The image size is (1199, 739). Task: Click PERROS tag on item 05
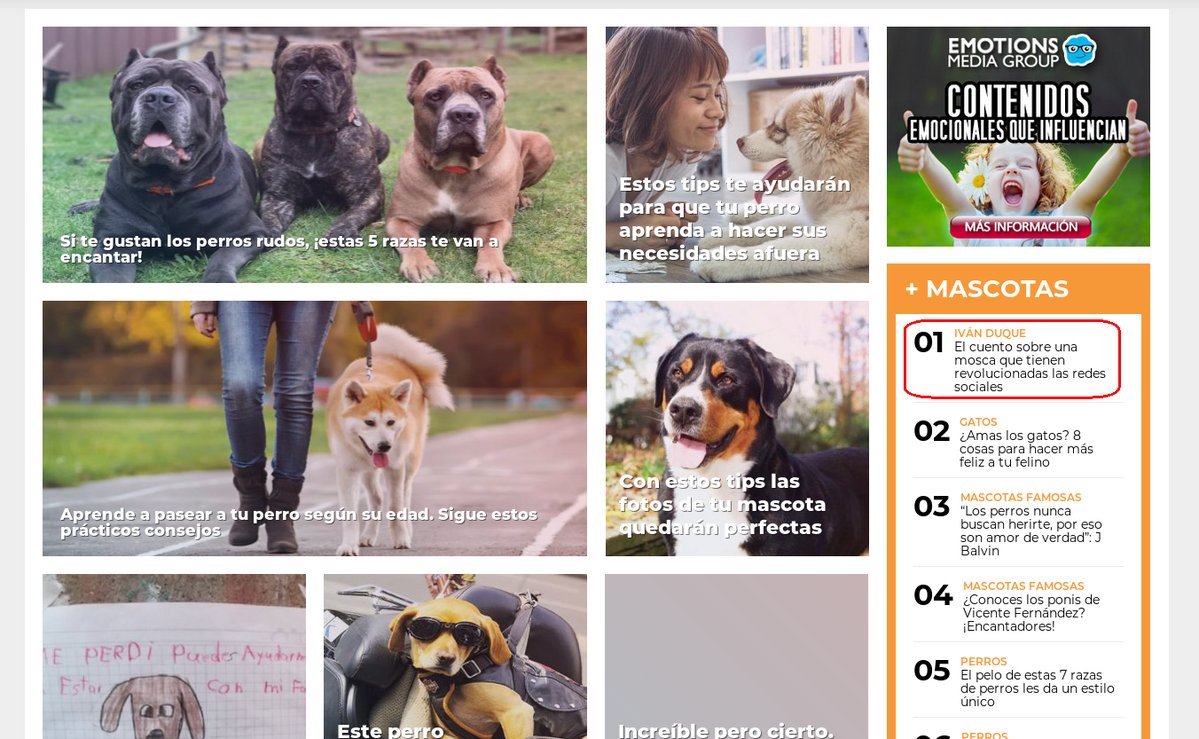[x=983, y=662]
